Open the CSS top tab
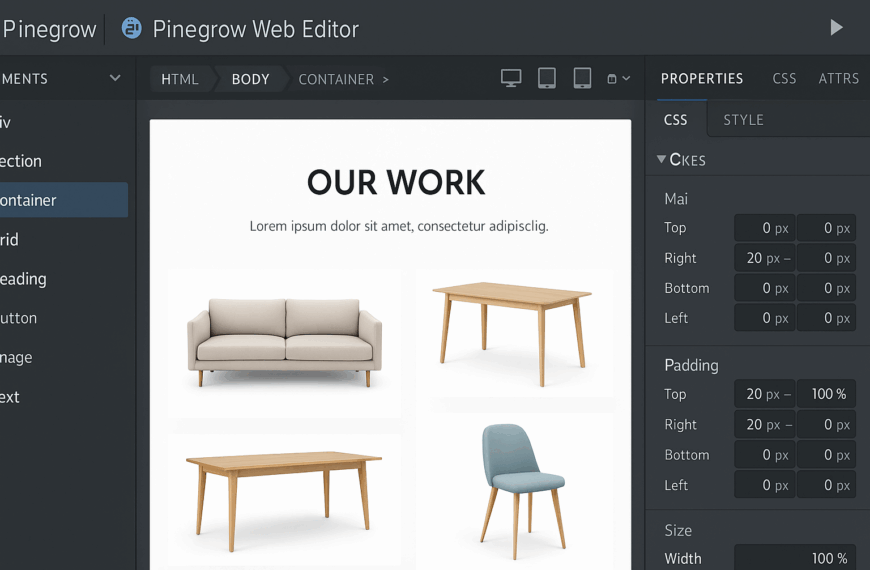 pyautogui.click(x=784, y=79)
